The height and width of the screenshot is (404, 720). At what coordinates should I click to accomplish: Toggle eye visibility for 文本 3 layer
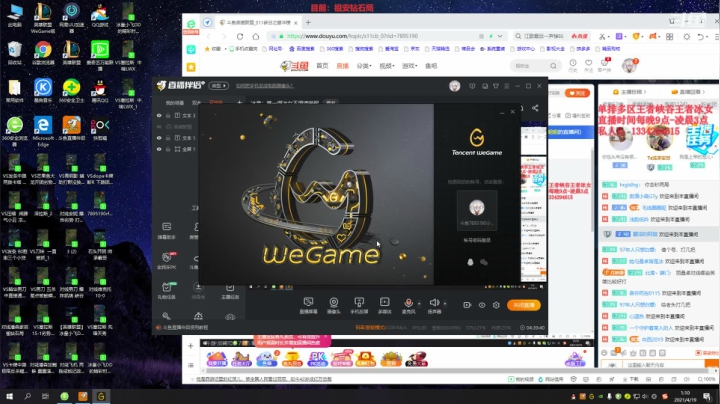[x=159, y=116]
